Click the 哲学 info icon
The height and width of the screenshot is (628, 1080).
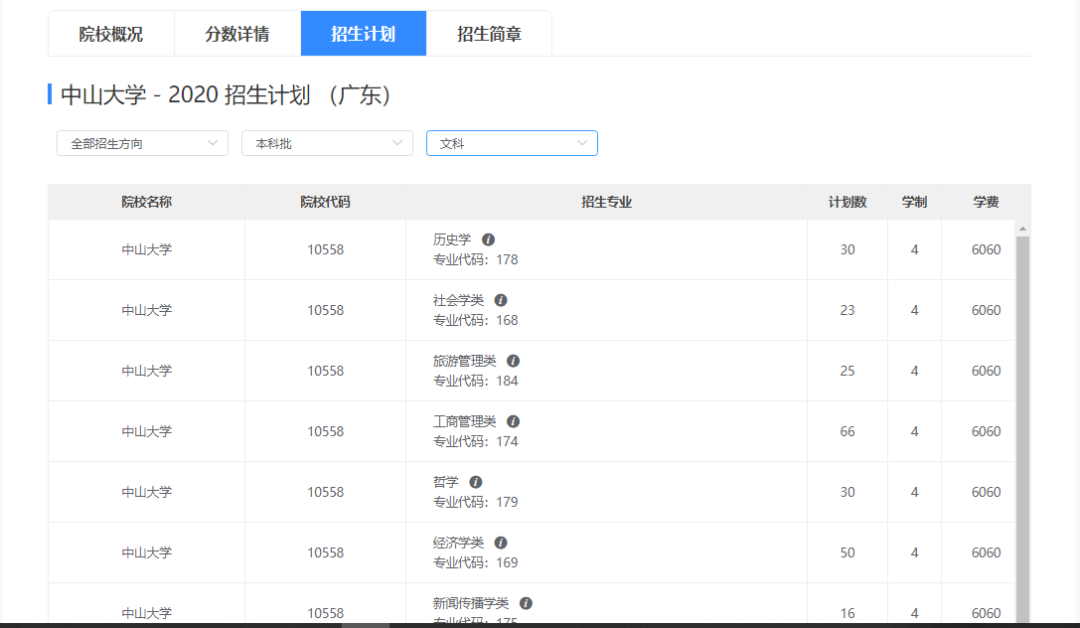(x=478, y=481)
